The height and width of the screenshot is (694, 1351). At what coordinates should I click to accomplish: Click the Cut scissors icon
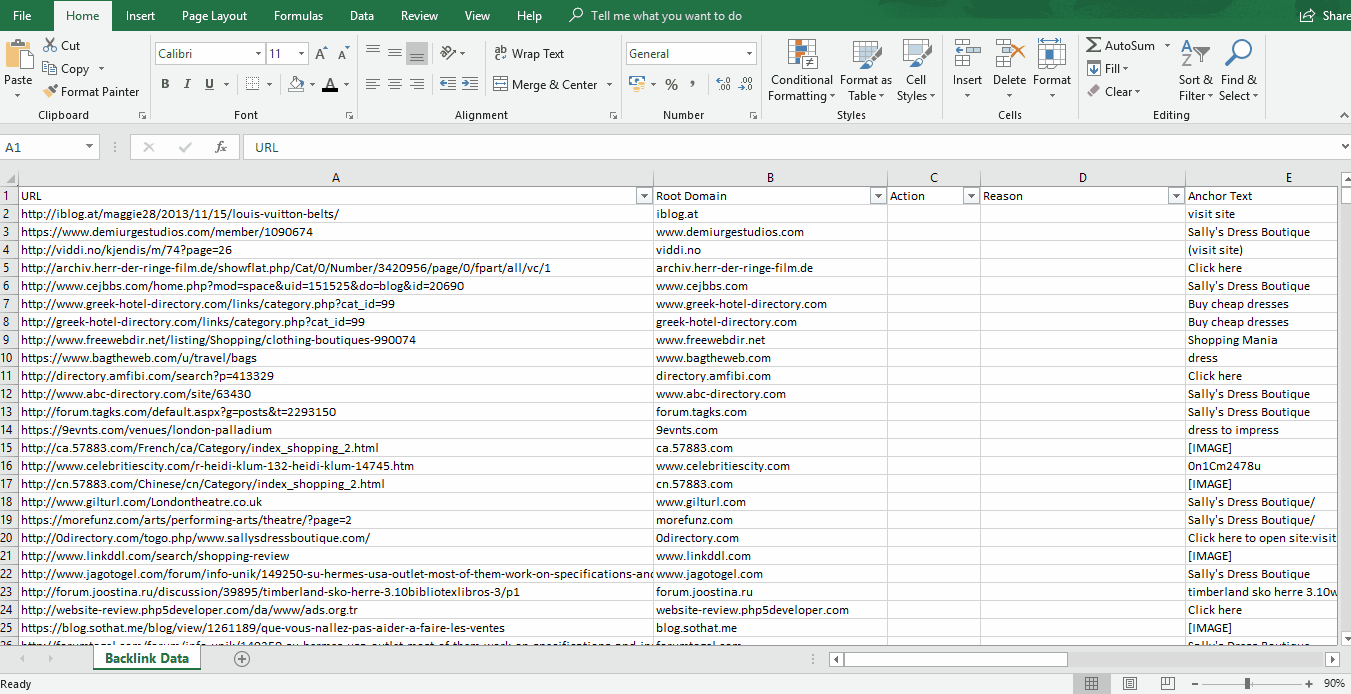[x=51, y=45]
